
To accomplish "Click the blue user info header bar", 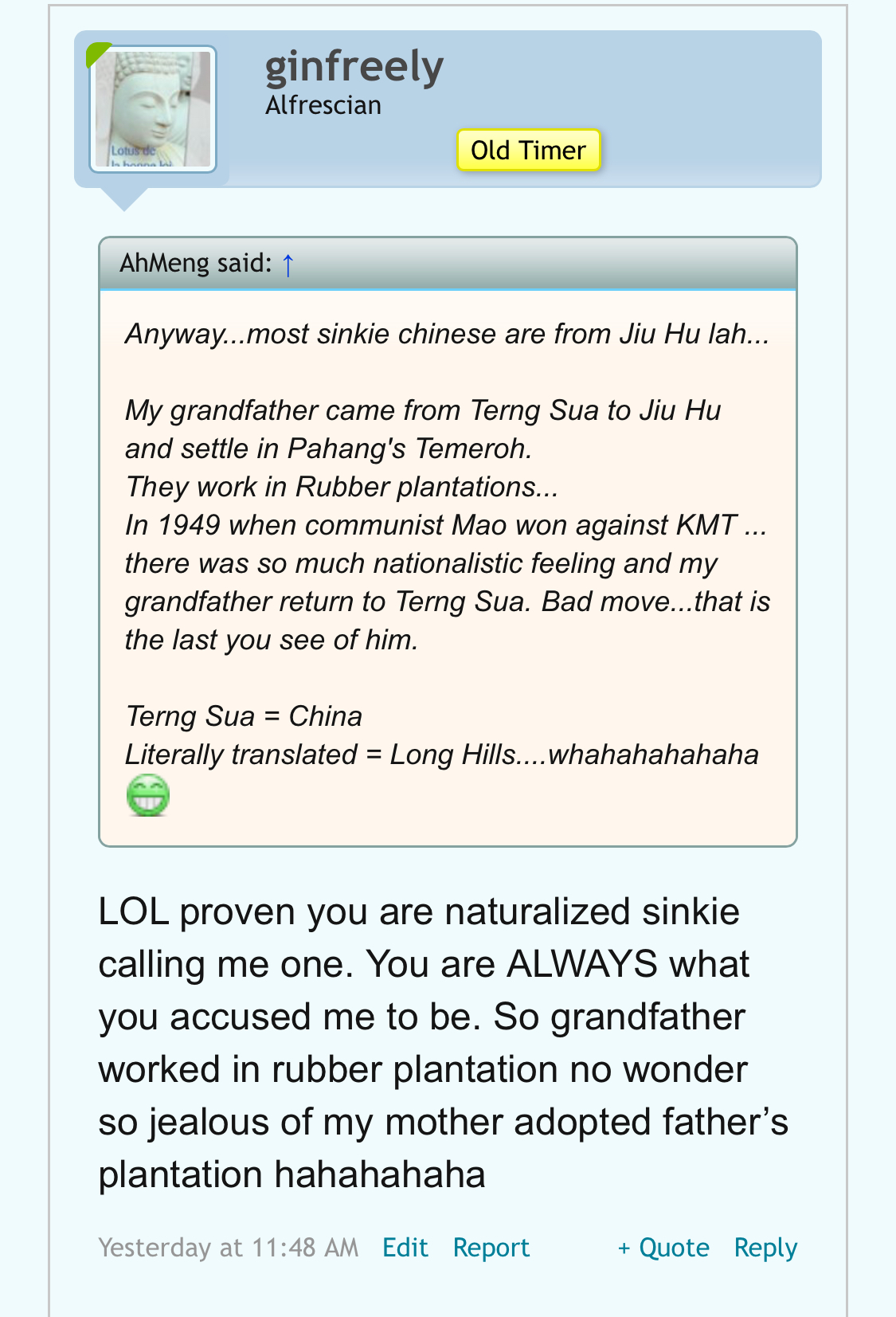I will pos(526,108).
